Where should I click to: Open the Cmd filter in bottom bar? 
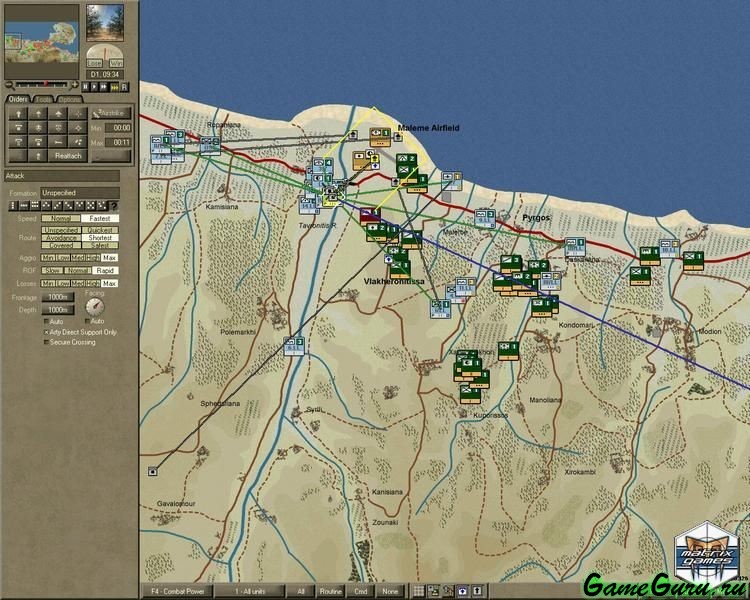tap(361, 591)
